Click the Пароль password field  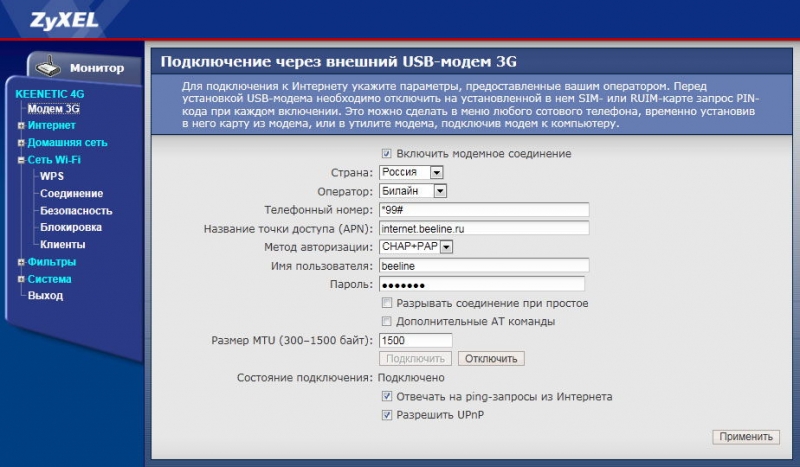point(482,284)
